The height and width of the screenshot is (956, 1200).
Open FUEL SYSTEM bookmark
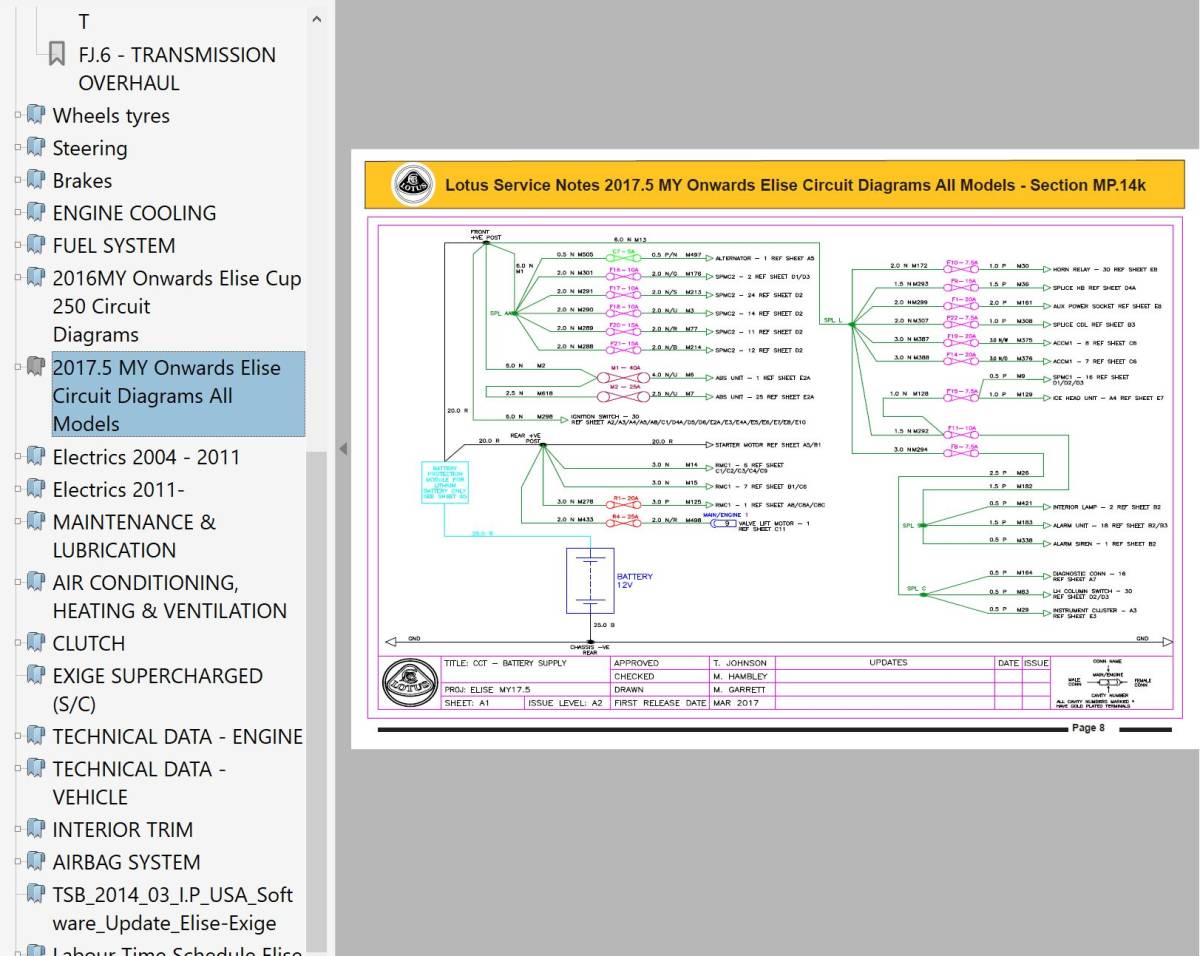click(113, 246)
